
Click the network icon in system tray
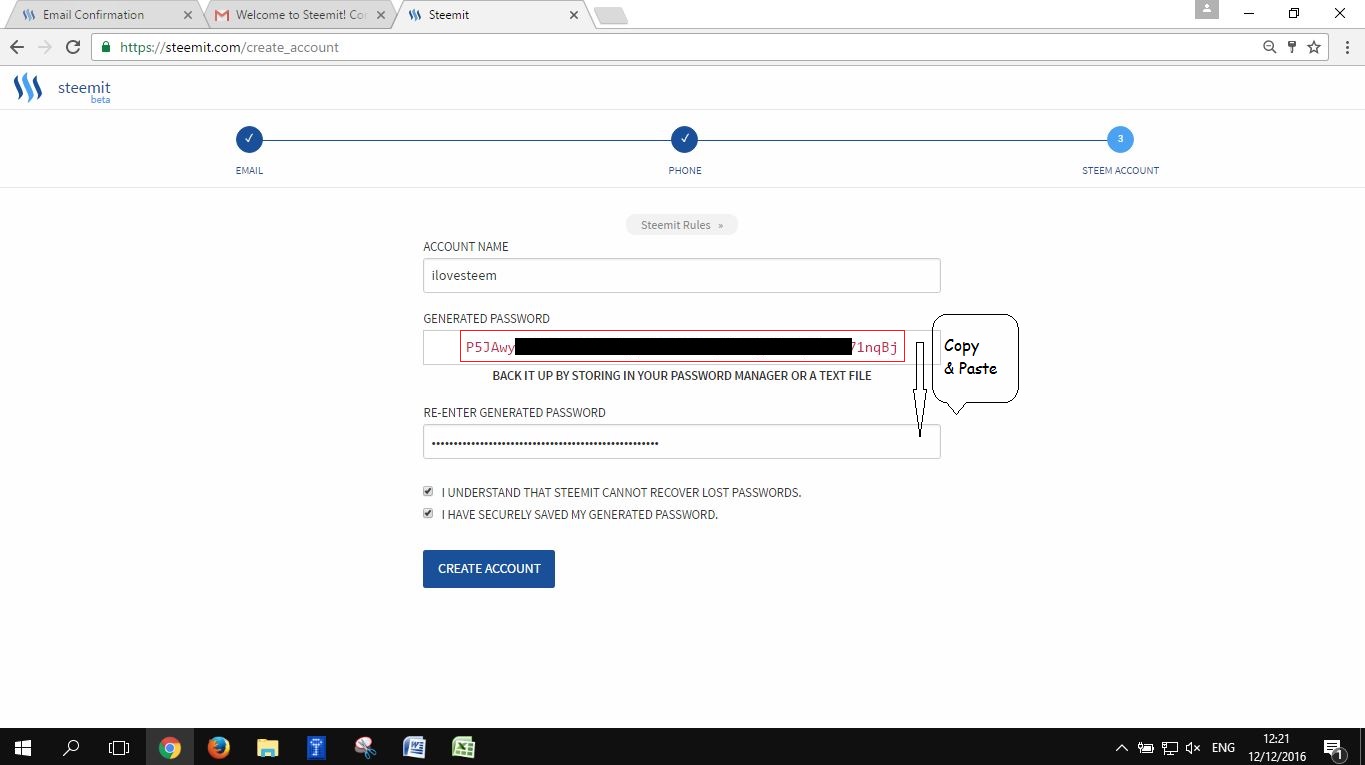[1169, 747]
